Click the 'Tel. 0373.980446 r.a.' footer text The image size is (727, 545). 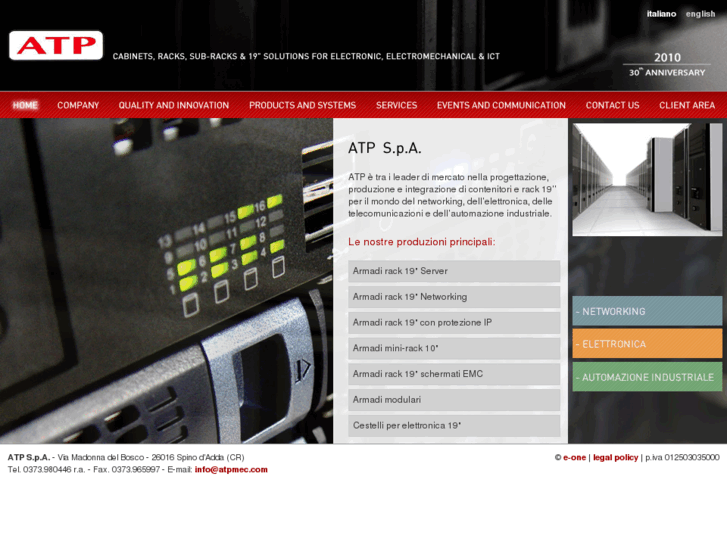[46, 469]
